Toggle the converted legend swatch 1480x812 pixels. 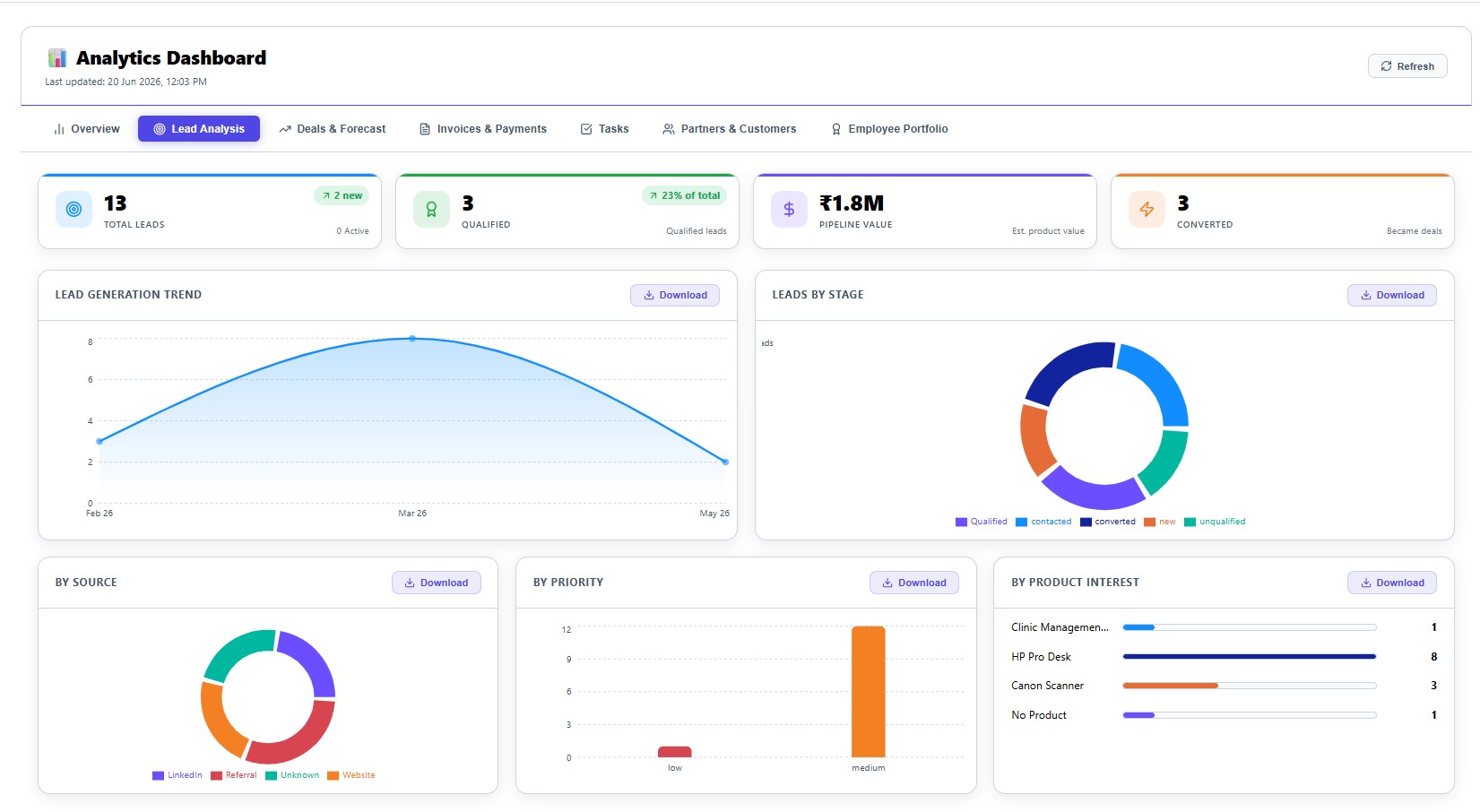point(1086,522)
